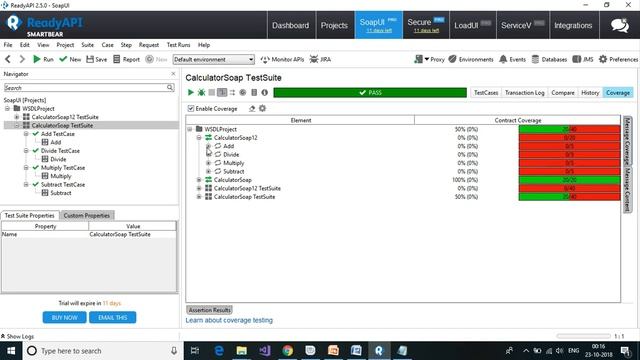Collapse Divide TestCase in Navigator
Image resolution: width=640 pixels, height=360 pixels.
click(26, 151)
